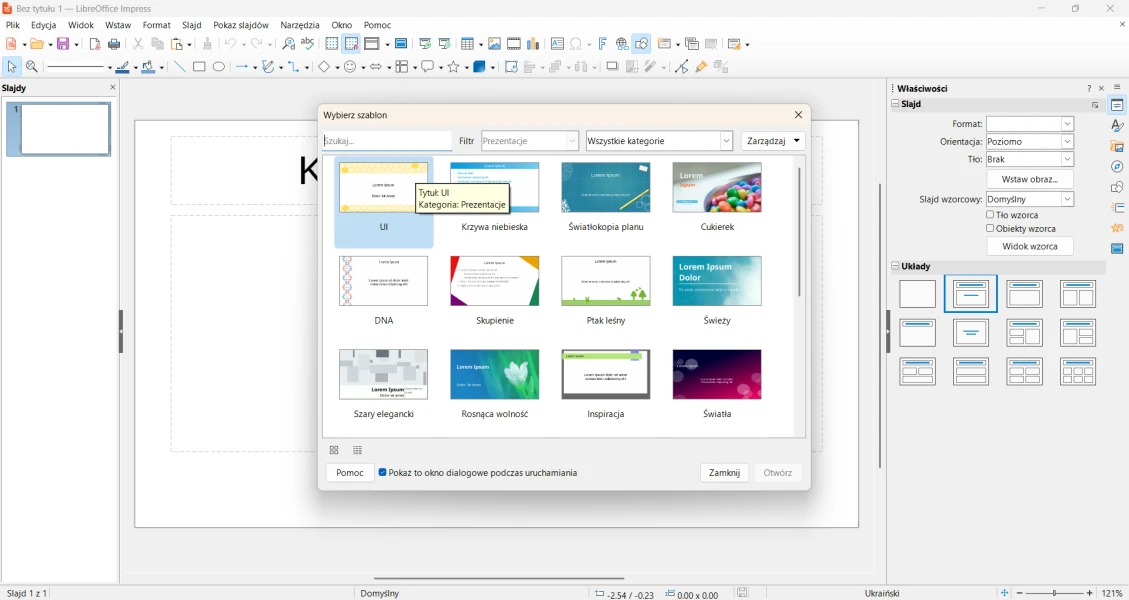The image size is (1129, 600).
Task: Uncheck 'Pokaż to okno dialogowe podczas uruchamiania'
Action: coord(383,473)
